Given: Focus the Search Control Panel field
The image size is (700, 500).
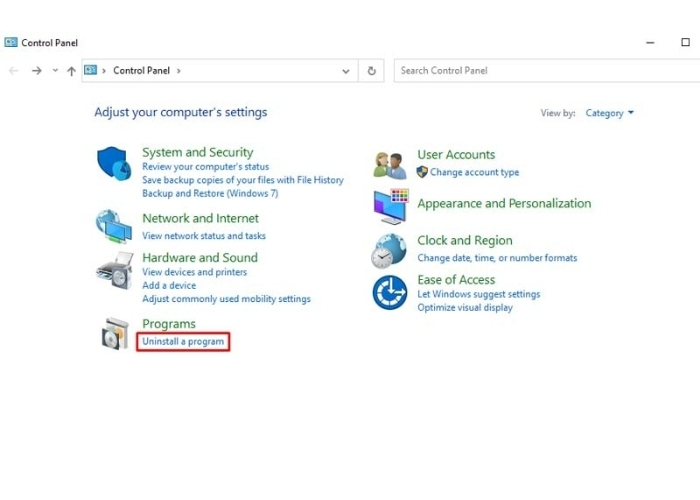Looking at the screenshot, I should pos(547,71).
